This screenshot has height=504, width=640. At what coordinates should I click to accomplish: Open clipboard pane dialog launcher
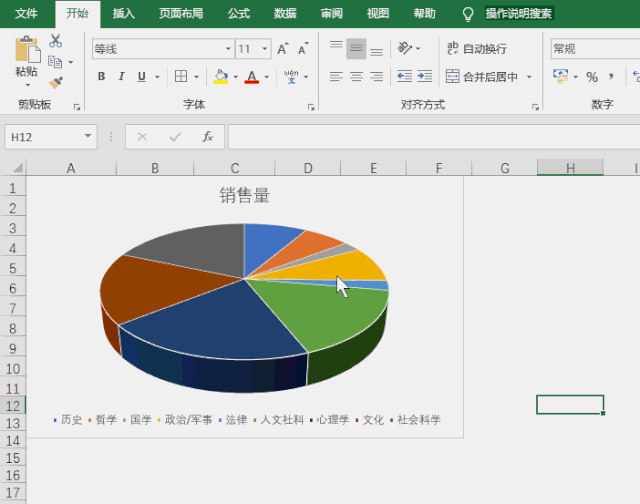click(77, 107)
